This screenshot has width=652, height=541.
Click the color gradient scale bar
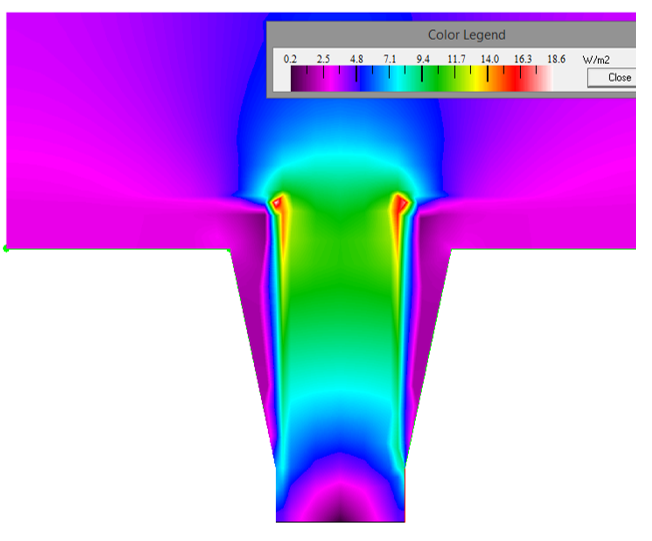click(422, 78)
